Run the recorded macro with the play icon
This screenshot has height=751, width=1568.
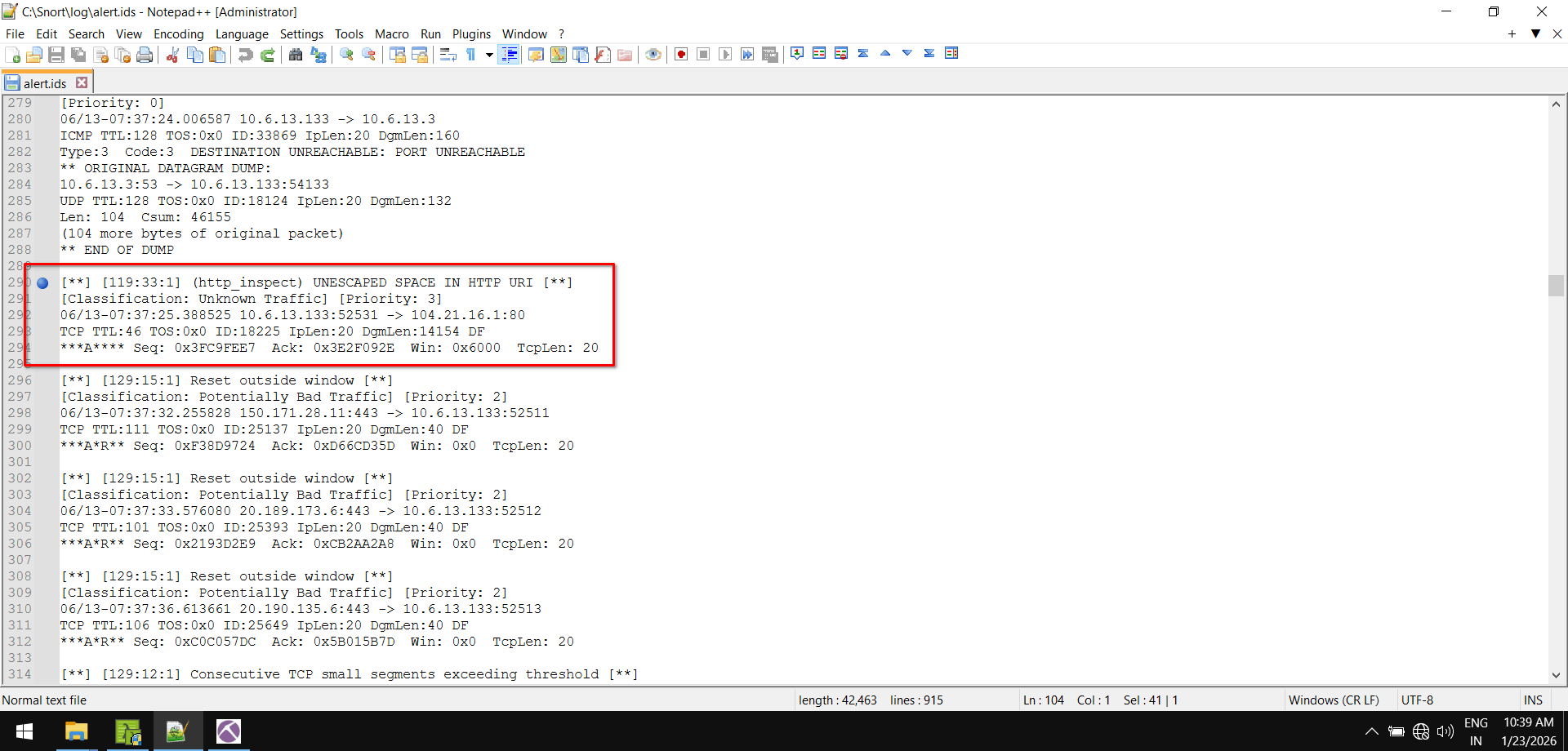725,54
